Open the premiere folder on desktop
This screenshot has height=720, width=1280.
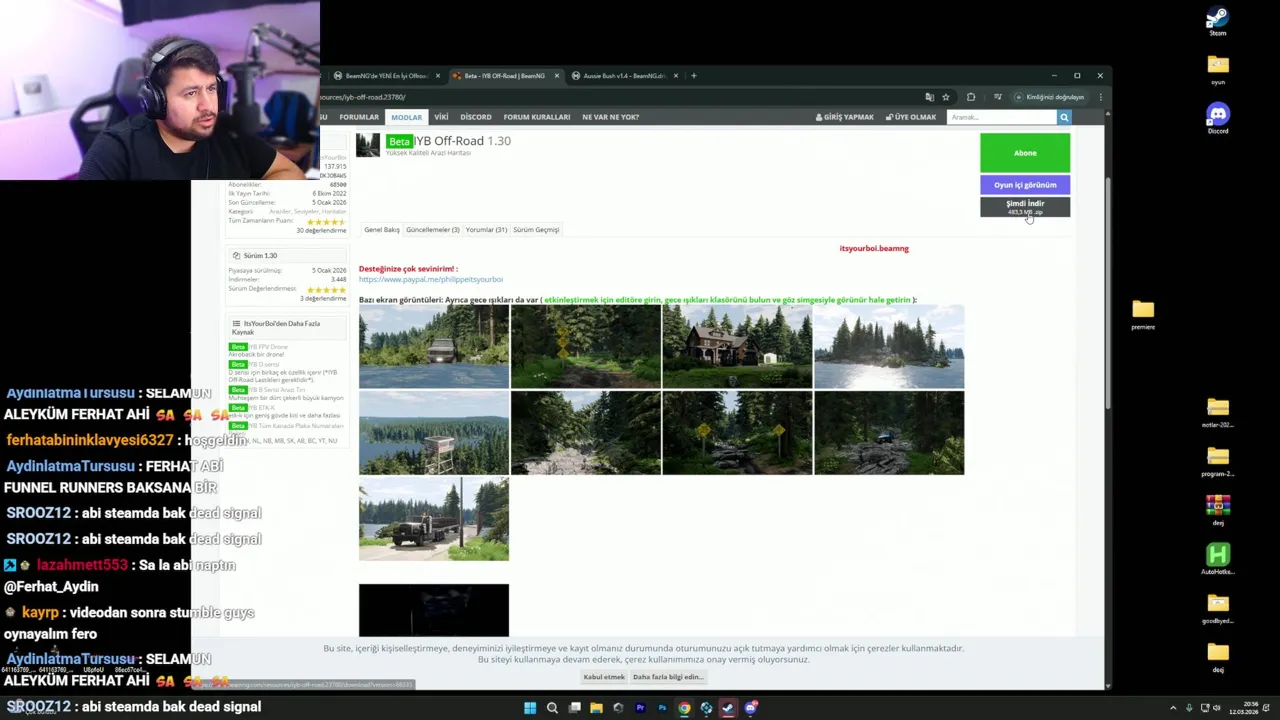tap(1143, 314)
